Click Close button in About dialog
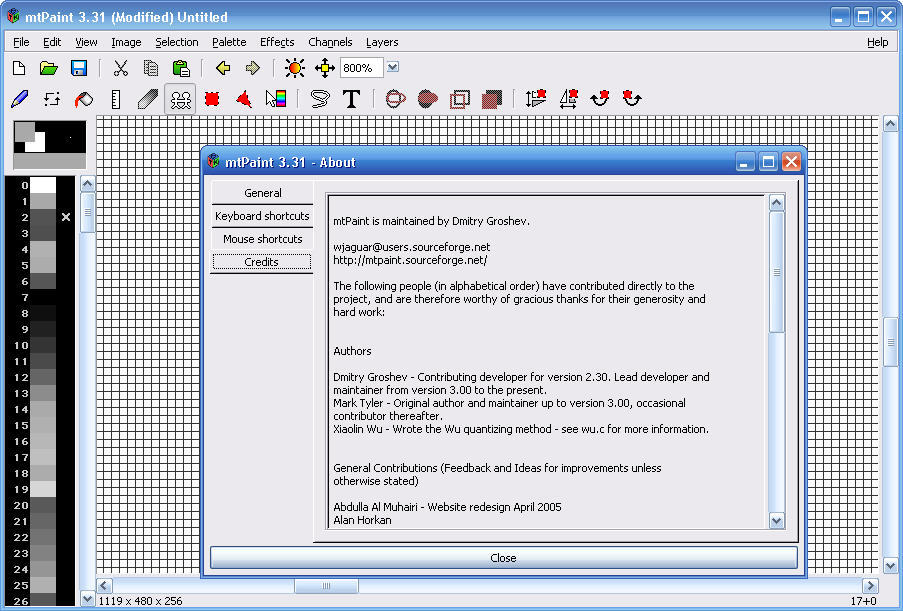 point(503,557)
